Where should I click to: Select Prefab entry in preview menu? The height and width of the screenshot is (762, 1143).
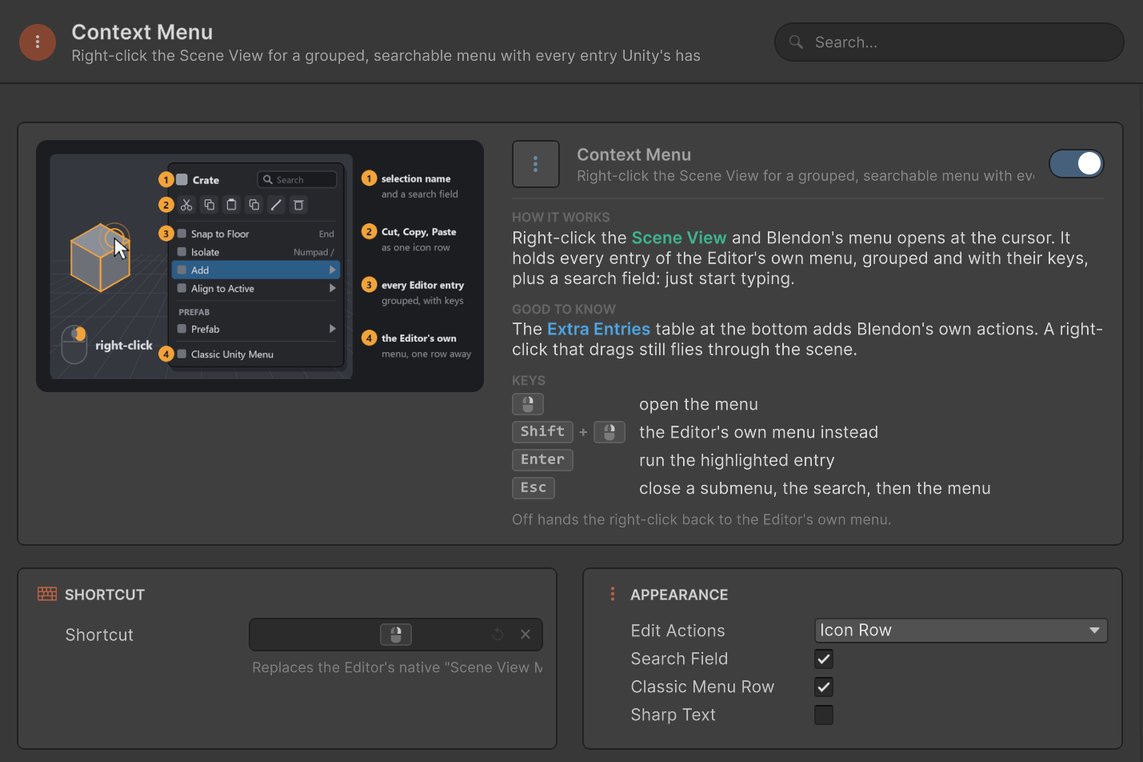[x=256, y=329]
